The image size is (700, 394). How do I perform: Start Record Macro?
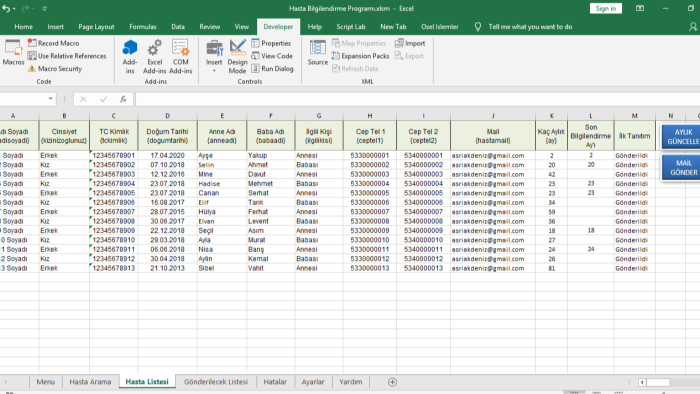(53, 43)
